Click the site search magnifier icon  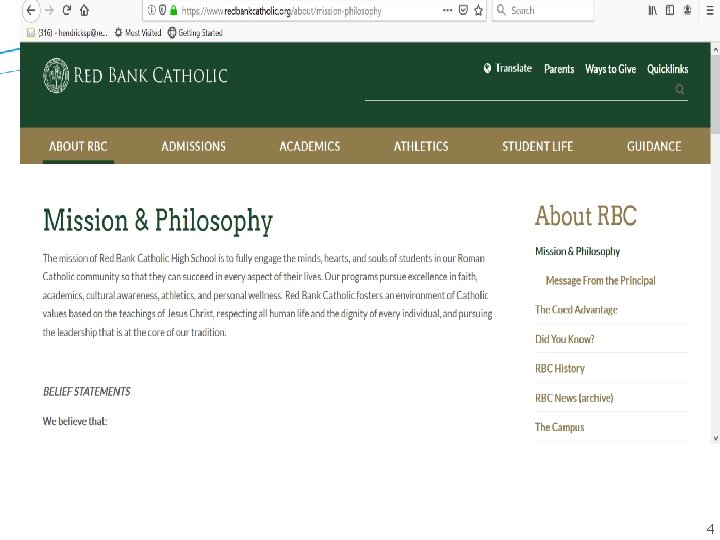680,90
